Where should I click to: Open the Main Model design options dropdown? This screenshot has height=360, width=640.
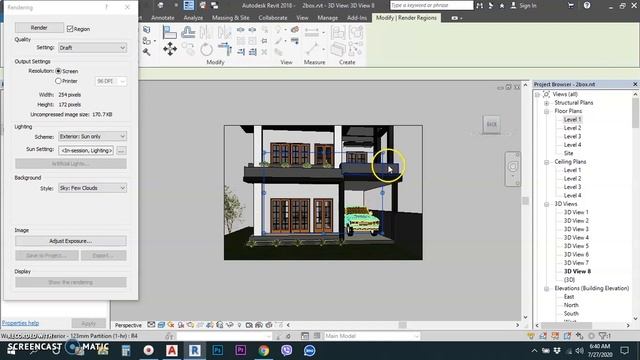[372, 336]
